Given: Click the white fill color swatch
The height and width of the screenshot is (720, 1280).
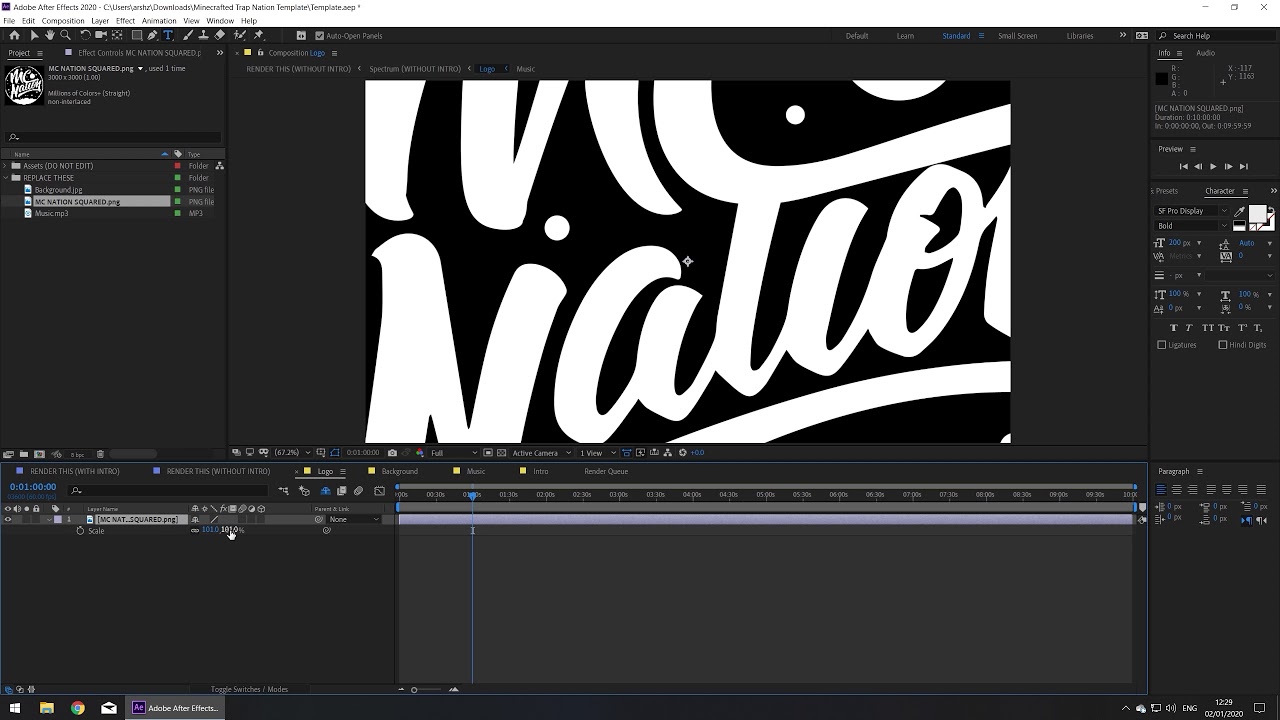Looking at the screenshot, I should (x=1257, y=213).
